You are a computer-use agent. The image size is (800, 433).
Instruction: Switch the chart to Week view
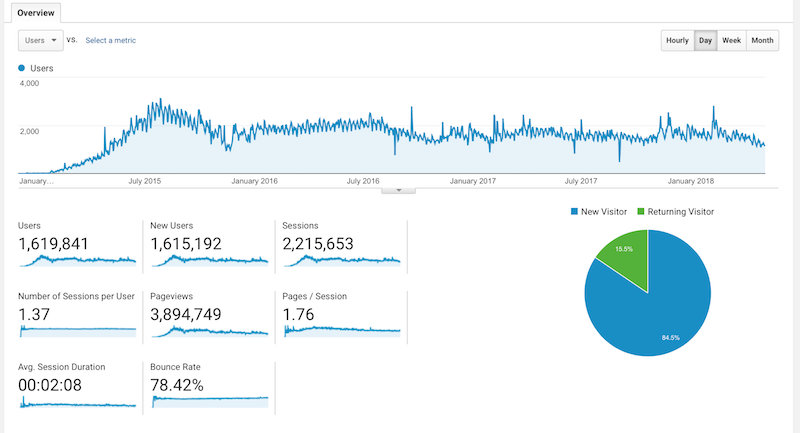point(731,40)
